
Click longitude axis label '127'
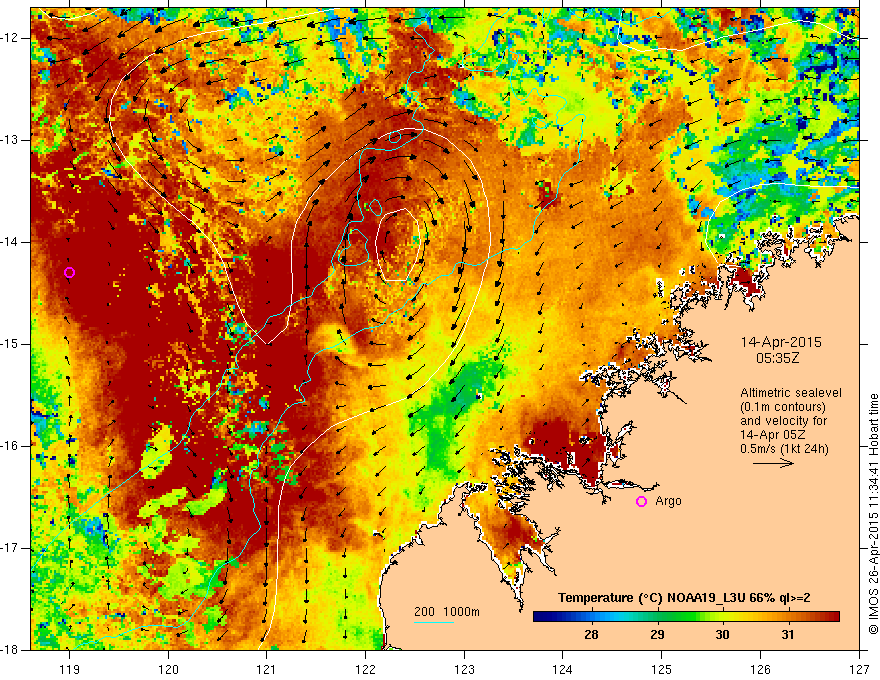[859, 669]
